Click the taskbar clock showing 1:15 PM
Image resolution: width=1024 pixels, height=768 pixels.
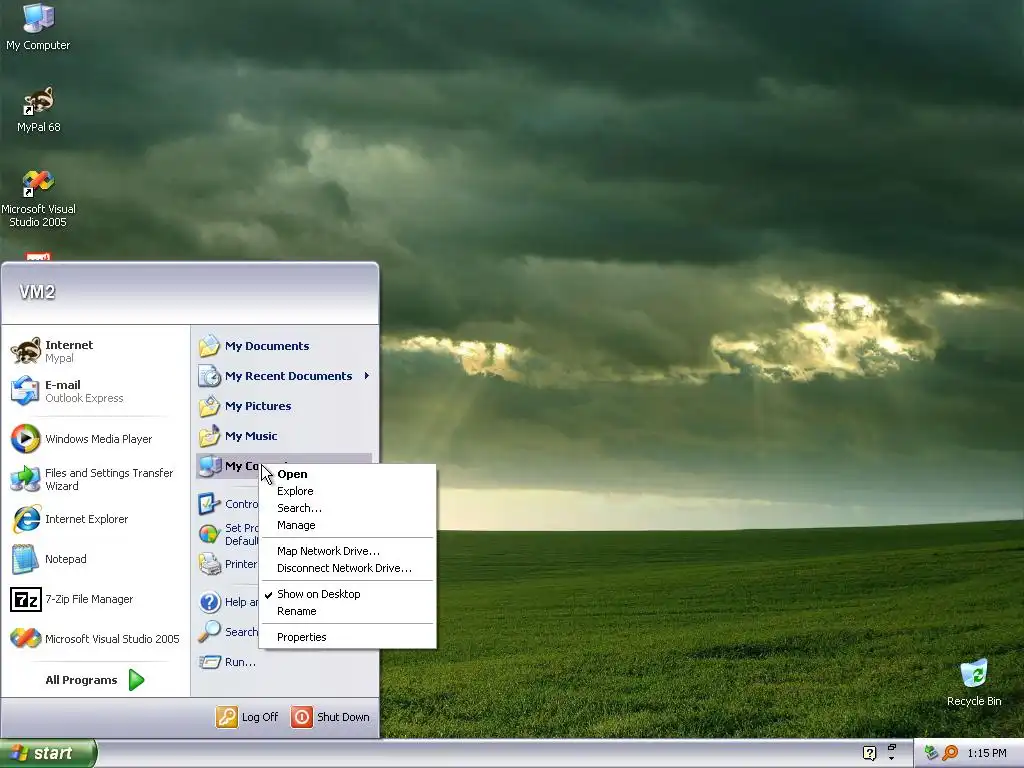tap(987, 753)
